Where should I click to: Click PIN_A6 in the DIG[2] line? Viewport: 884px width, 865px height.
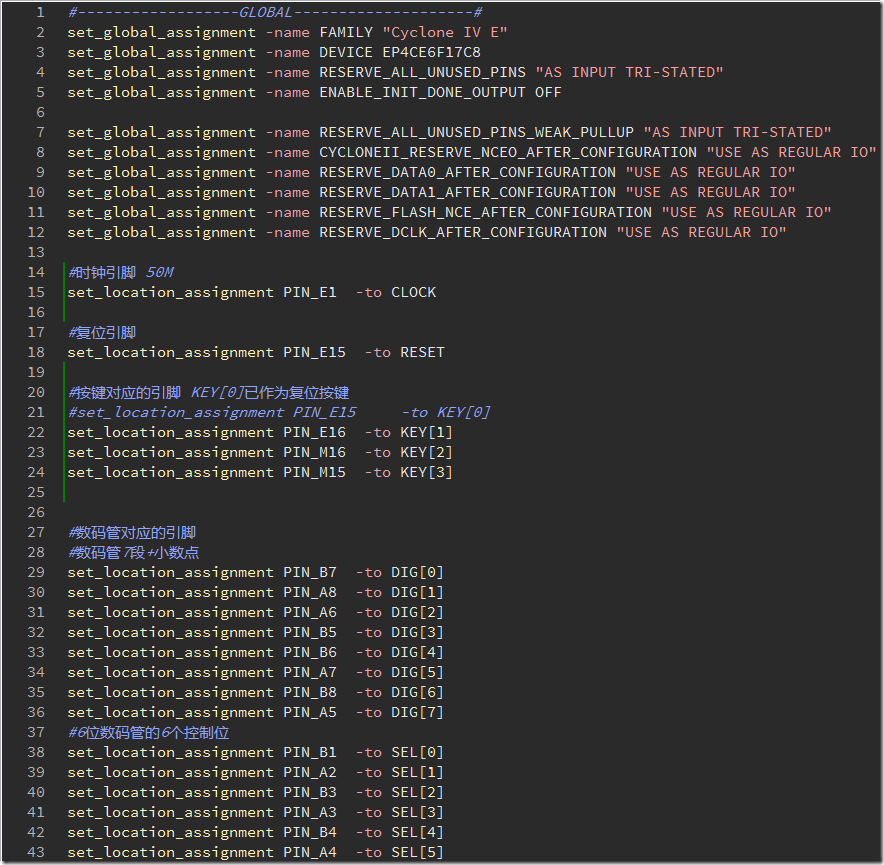tap(310, 613)
